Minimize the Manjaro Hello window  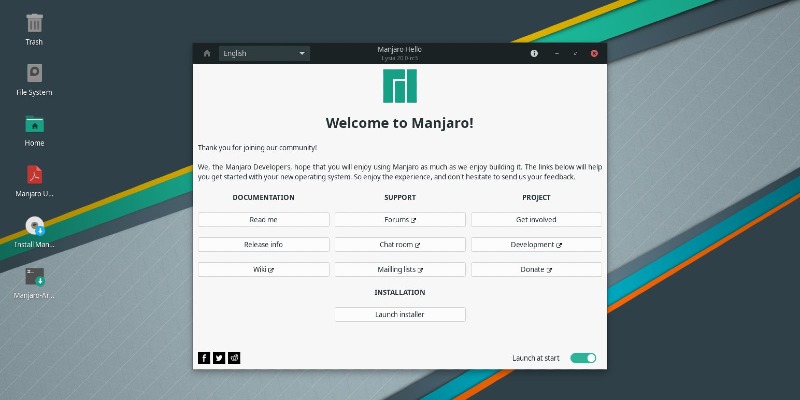(x=557, y=53)
